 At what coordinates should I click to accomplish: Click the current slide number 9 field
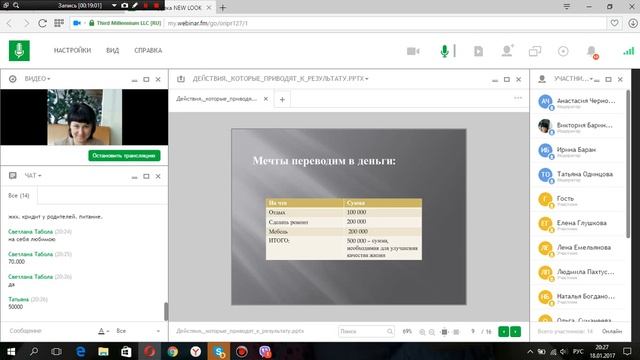click(x=473, y=331)
